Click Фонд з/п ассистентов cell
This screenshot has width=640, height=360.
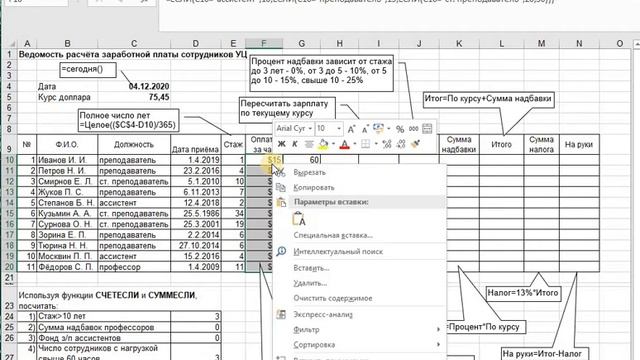104,338
